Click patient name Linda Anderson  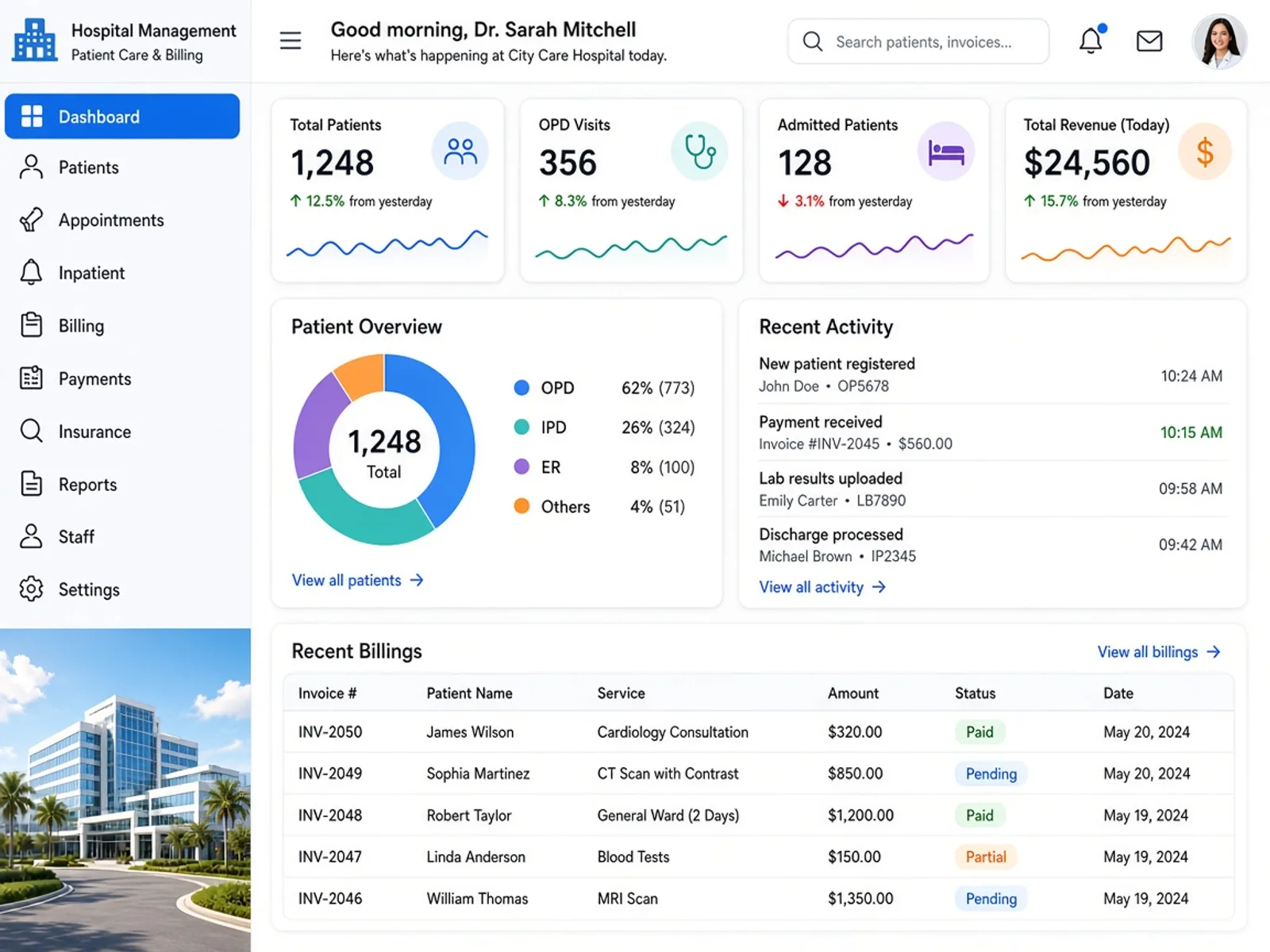(x=476, y=857)
